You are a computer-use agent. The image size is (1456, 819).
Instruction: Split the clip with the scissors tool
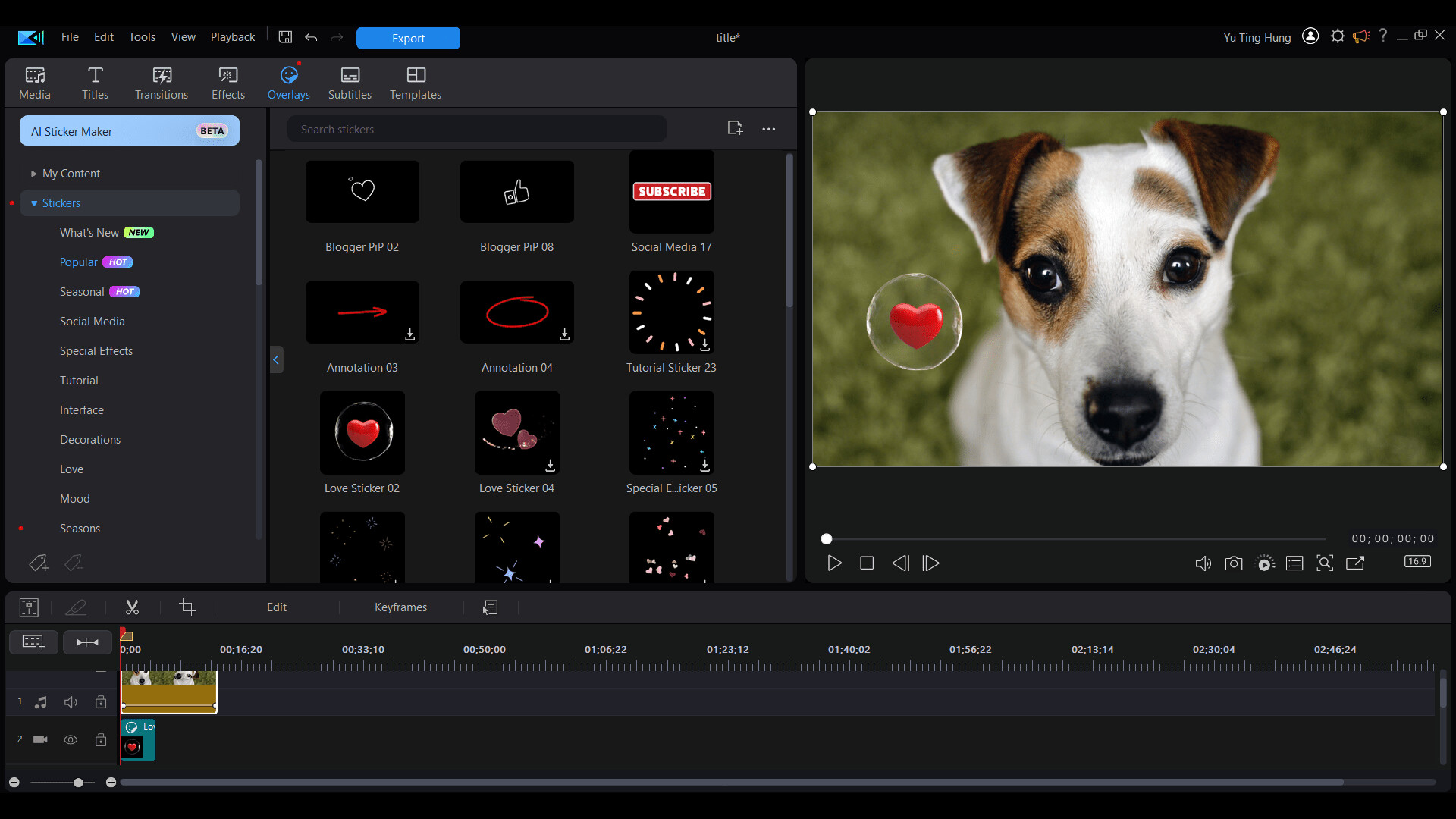(132, 607)
